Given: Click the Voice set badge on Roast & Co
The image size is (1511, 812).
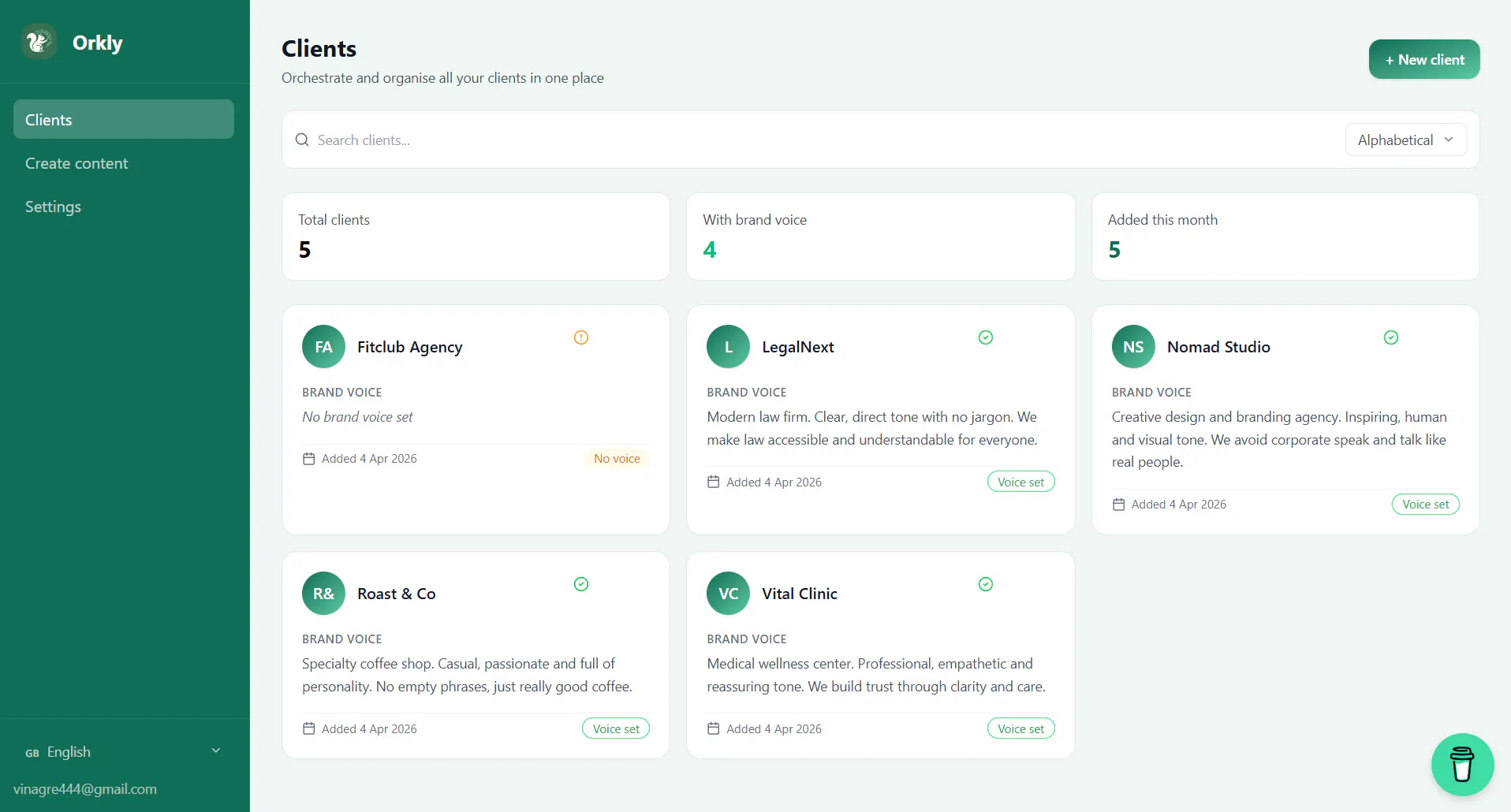Looking at the screenshot, I should coord(616,729).
